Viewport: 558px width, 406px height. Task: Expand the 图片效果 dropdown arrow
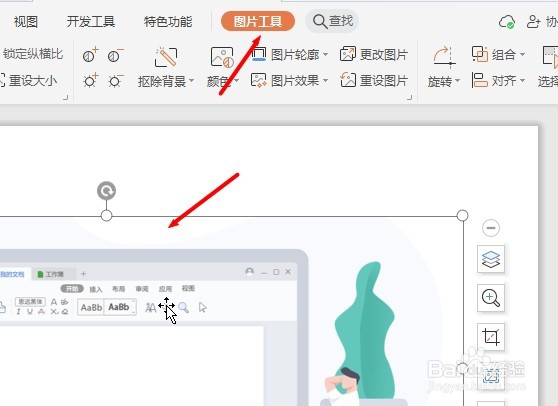(325, 81)
